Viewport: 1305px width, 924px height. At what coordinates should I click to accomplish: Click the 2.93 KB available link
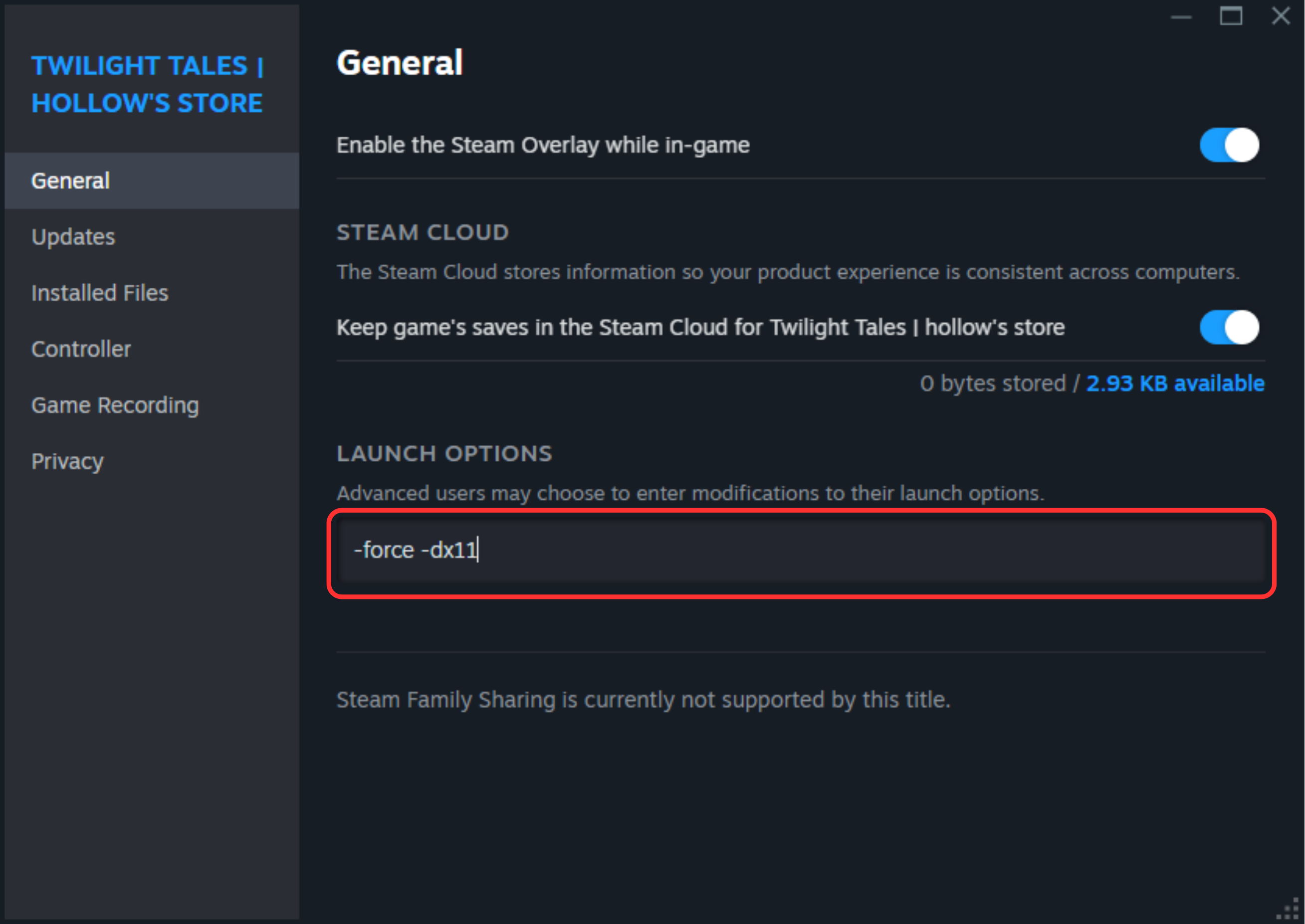coord(1175,383)
